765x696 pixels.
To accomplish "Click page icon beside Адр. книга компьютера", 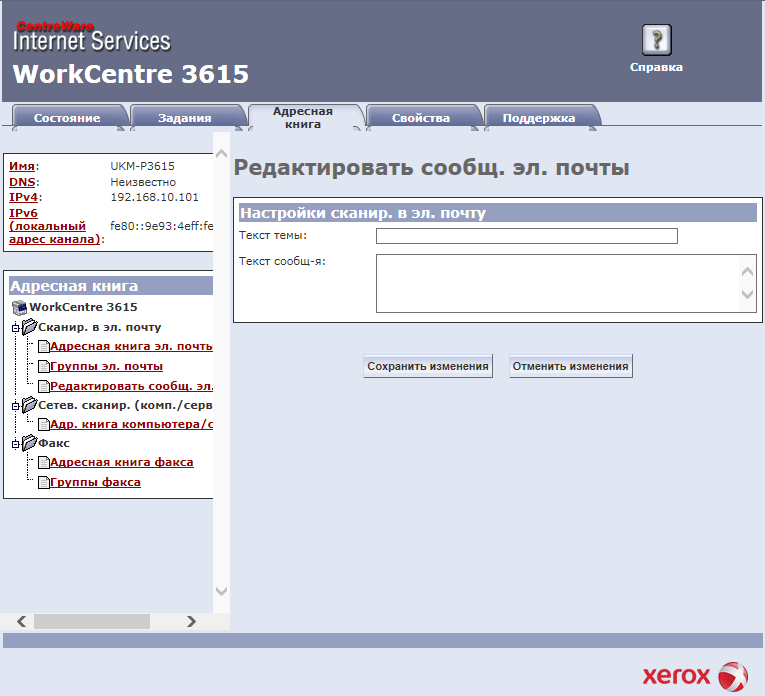I will (x=44, y=424).
